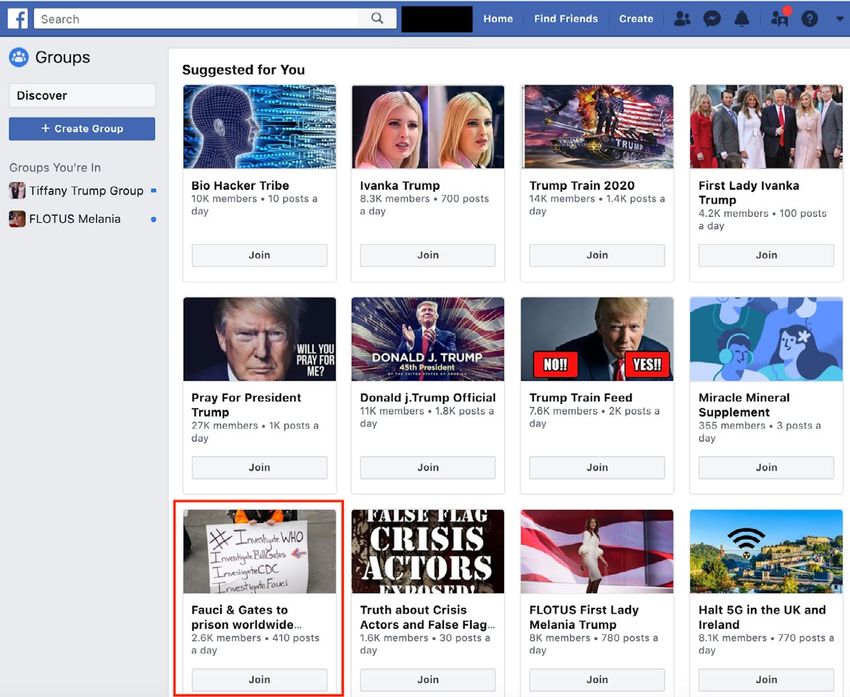Click the '8.3K members • 700 posts a day' text

coord(424,205)
